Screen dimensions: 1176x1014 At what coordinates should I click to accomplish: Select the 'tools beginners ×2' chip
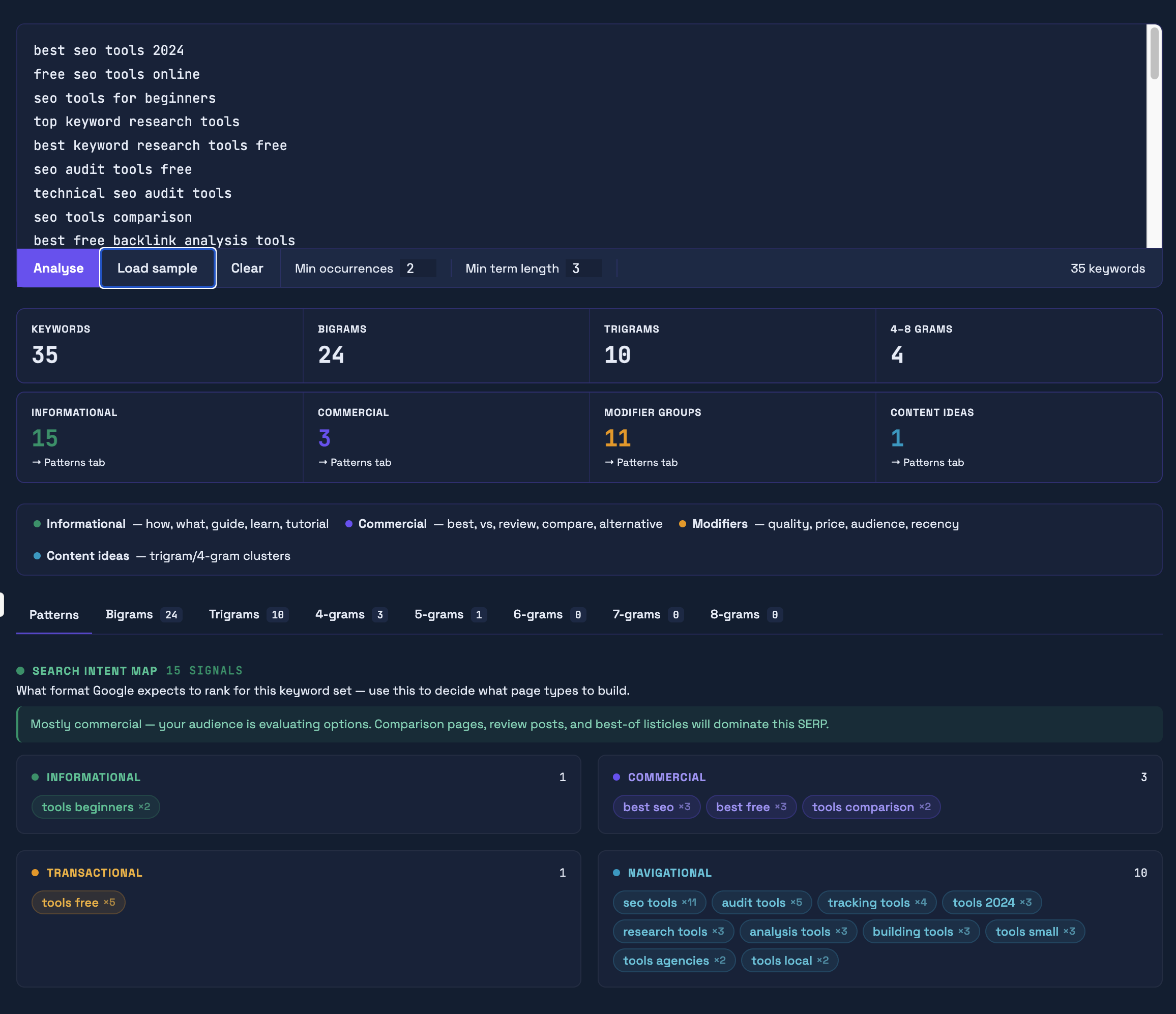(95, 807)
